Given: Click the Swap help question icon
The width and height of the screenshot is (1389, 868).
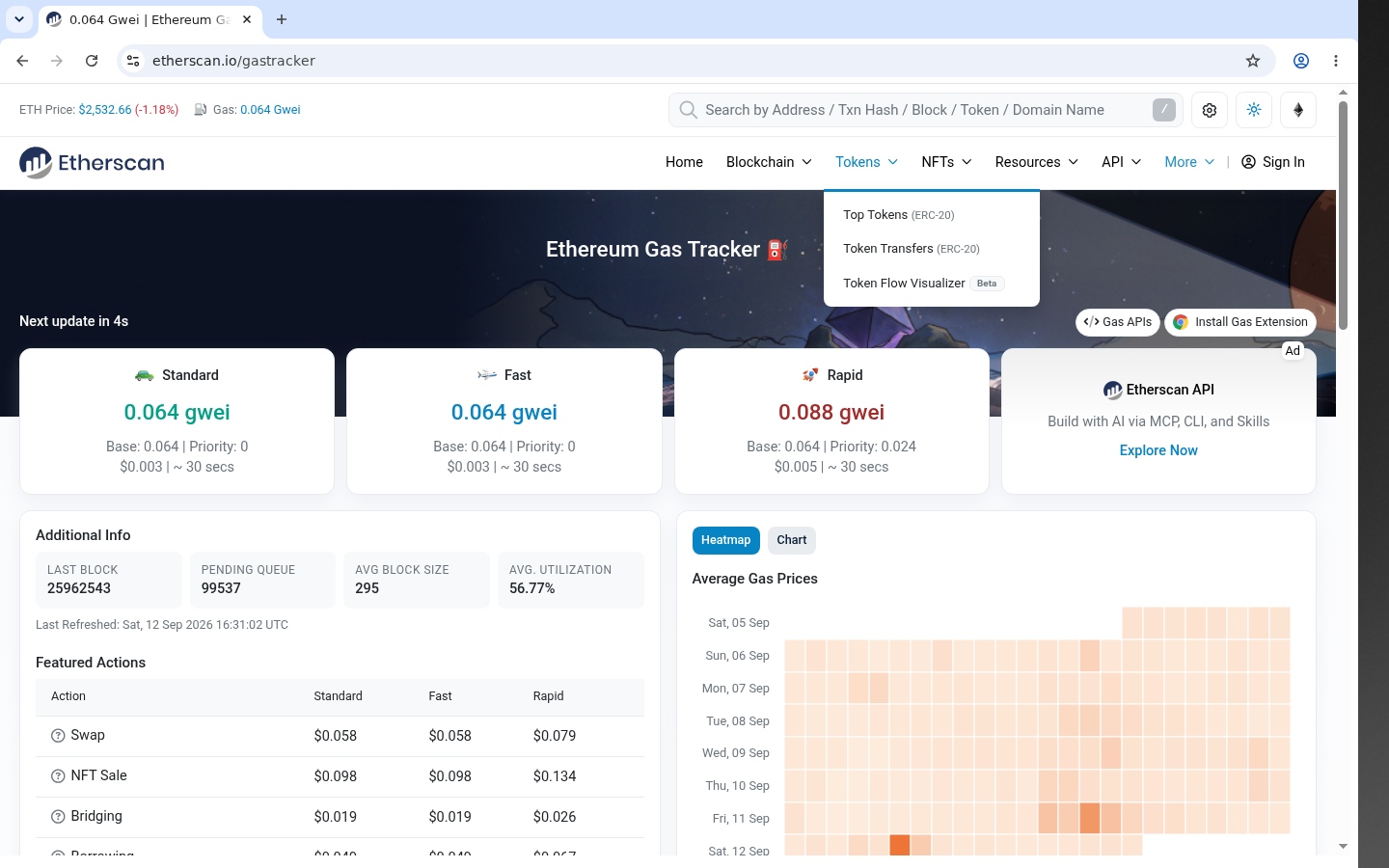Looking at the screenshot, I should point(58,736).
